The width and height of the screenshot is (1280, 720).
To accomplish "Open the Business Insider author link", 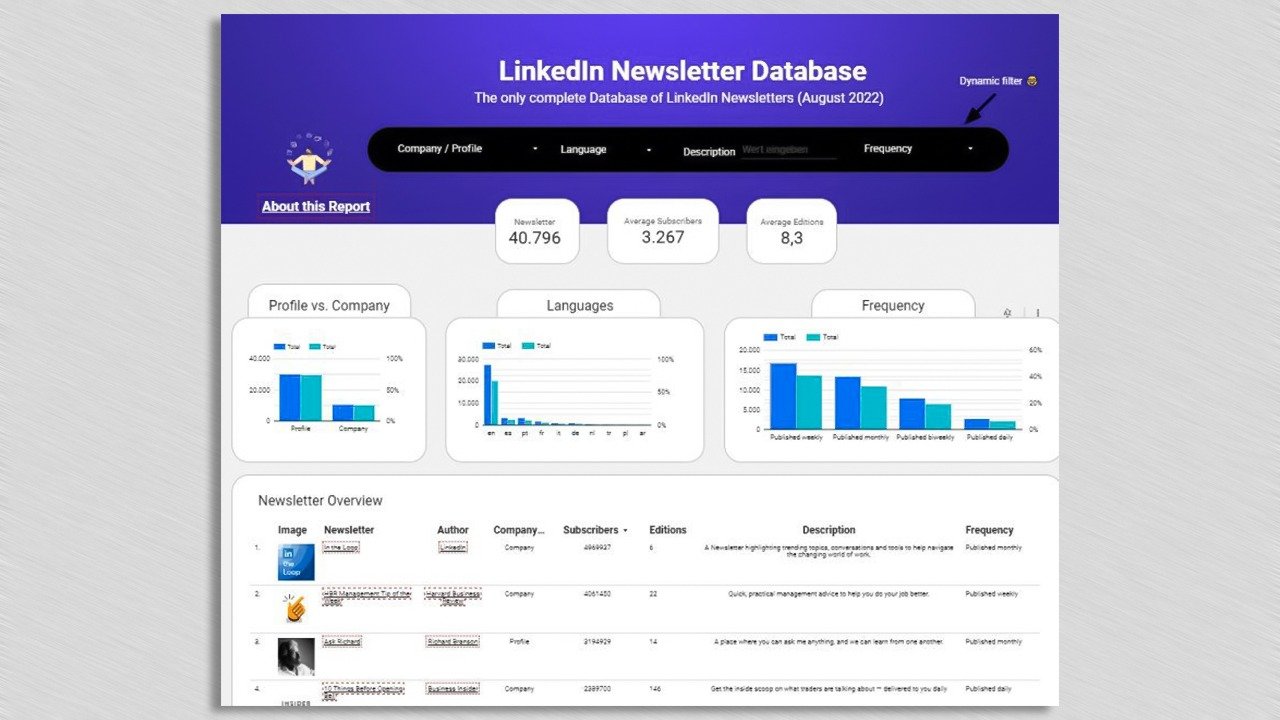I will (453, 689).
